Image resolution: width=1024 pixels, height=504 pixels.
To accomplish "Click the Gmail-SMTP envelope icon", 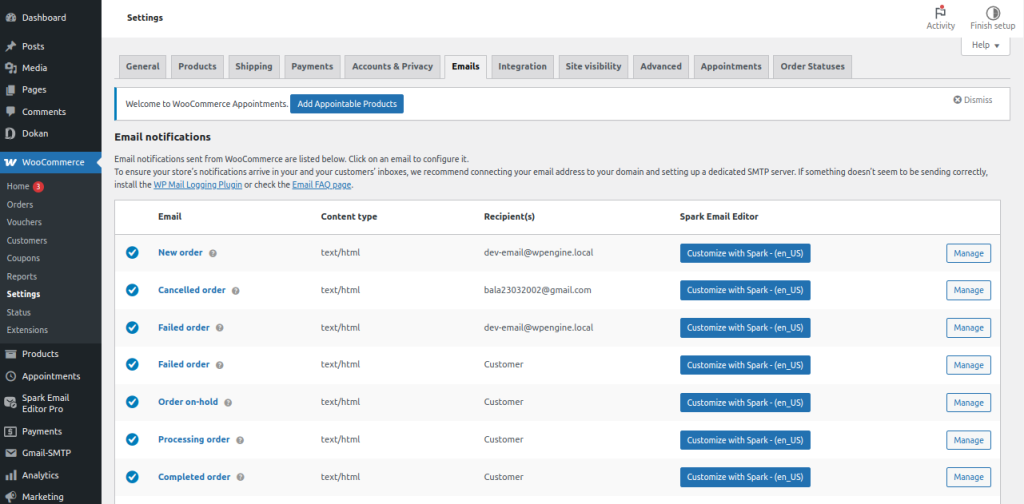I will pos(10,453).
